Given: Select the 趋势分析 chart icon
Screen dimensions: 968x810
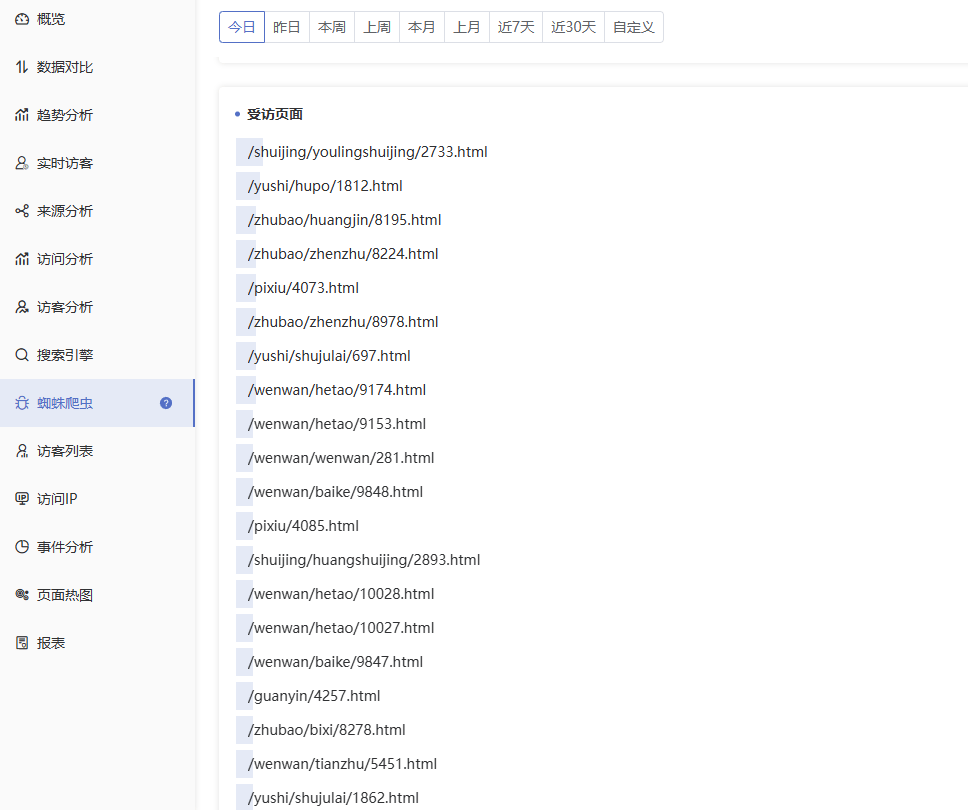Looking at the screenshot, I should (22, 115).
